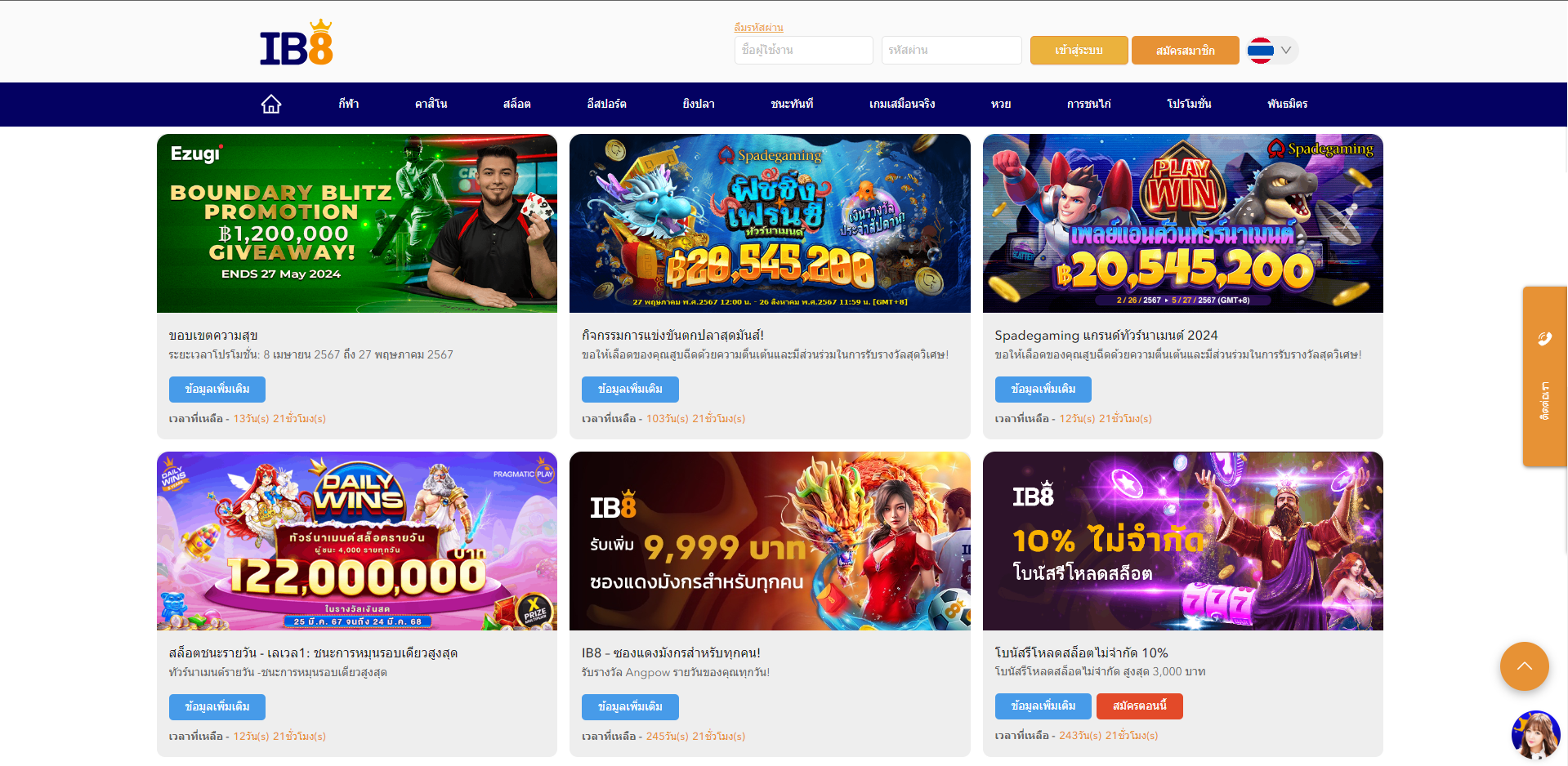Image resolution: width=1568 pixels, height=766 pixels.
Task: Click สมัครตอนนี้ on the 10% bonus card
Action: pos(1139,706)
